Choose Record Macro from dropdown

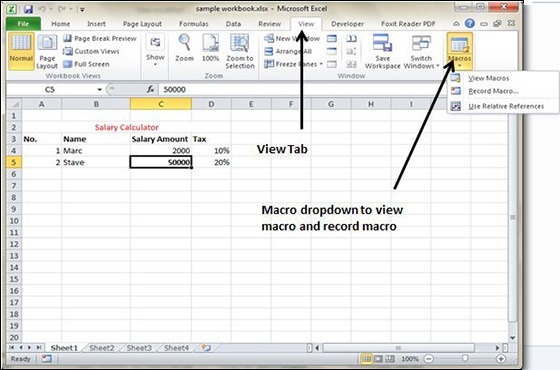(493, 91)
